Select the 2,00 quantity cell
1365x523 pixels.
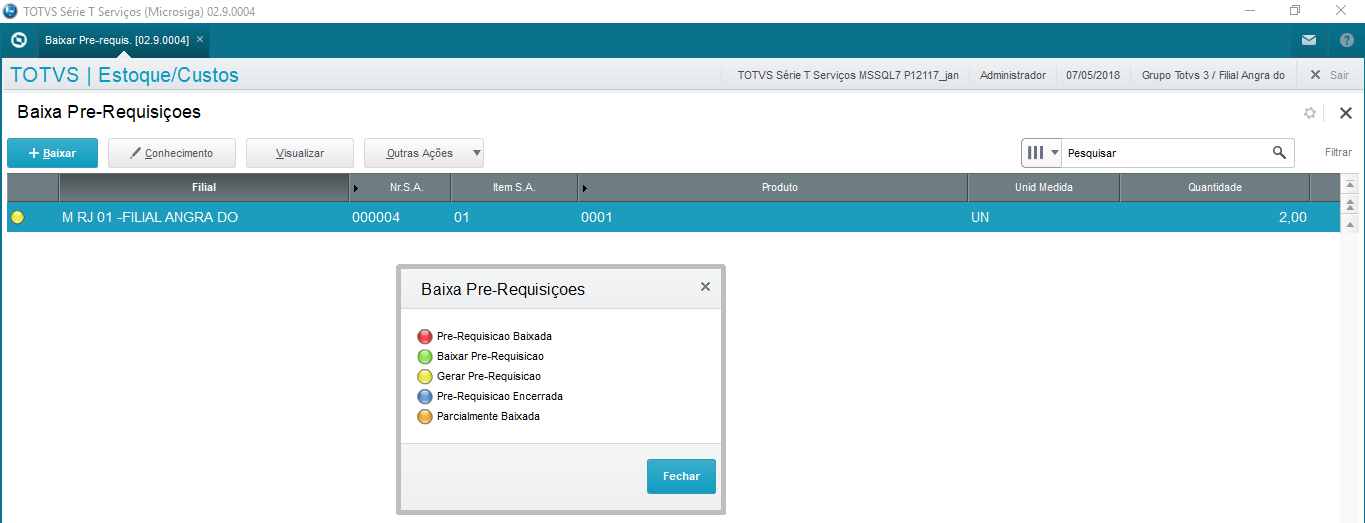[1214, 217]
